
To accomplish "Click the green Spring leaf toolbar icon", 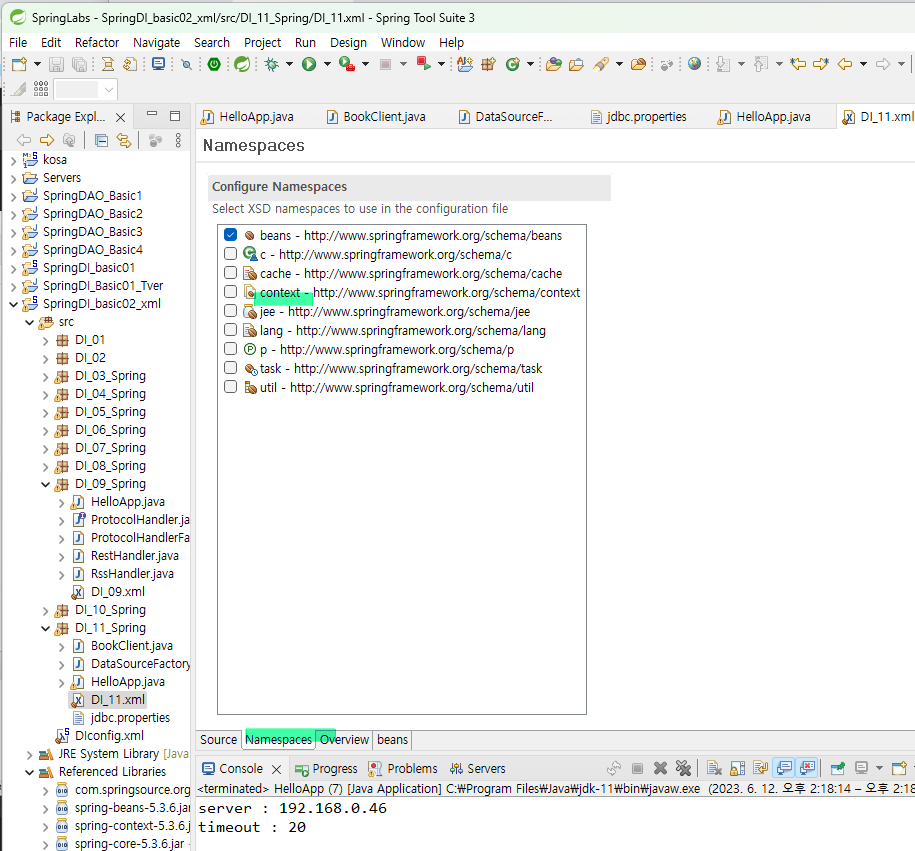I will pyautogui.click(x=242, y=64).
